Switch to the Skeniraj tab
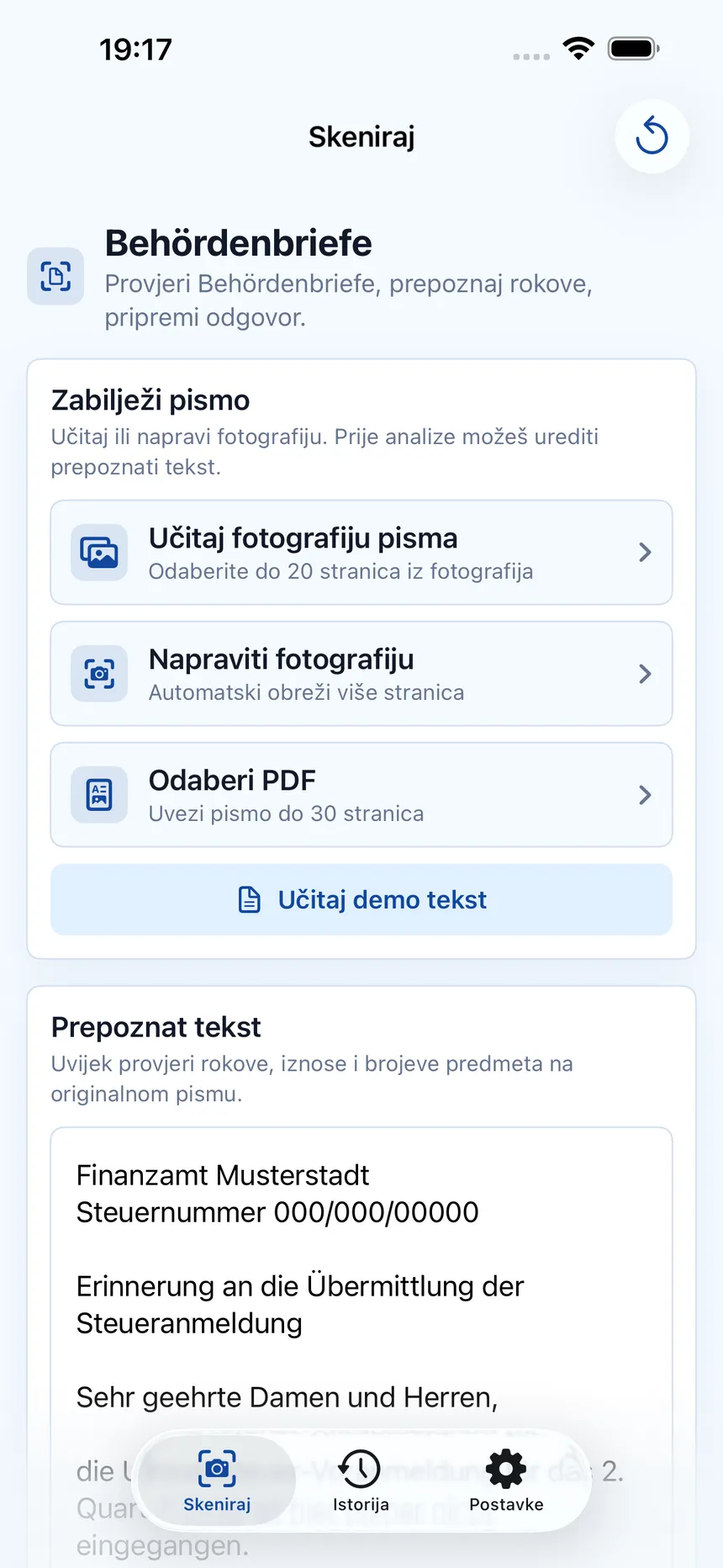Viewport: 723px width, 1568px height. pos(217,1481)
